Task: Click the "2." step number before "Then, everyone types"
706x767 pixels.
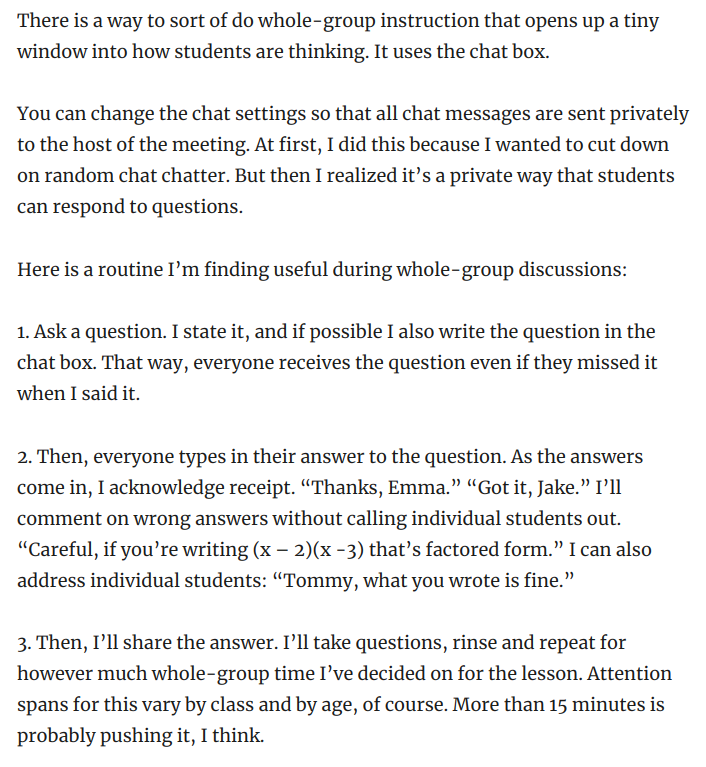Action: point(25,456)
